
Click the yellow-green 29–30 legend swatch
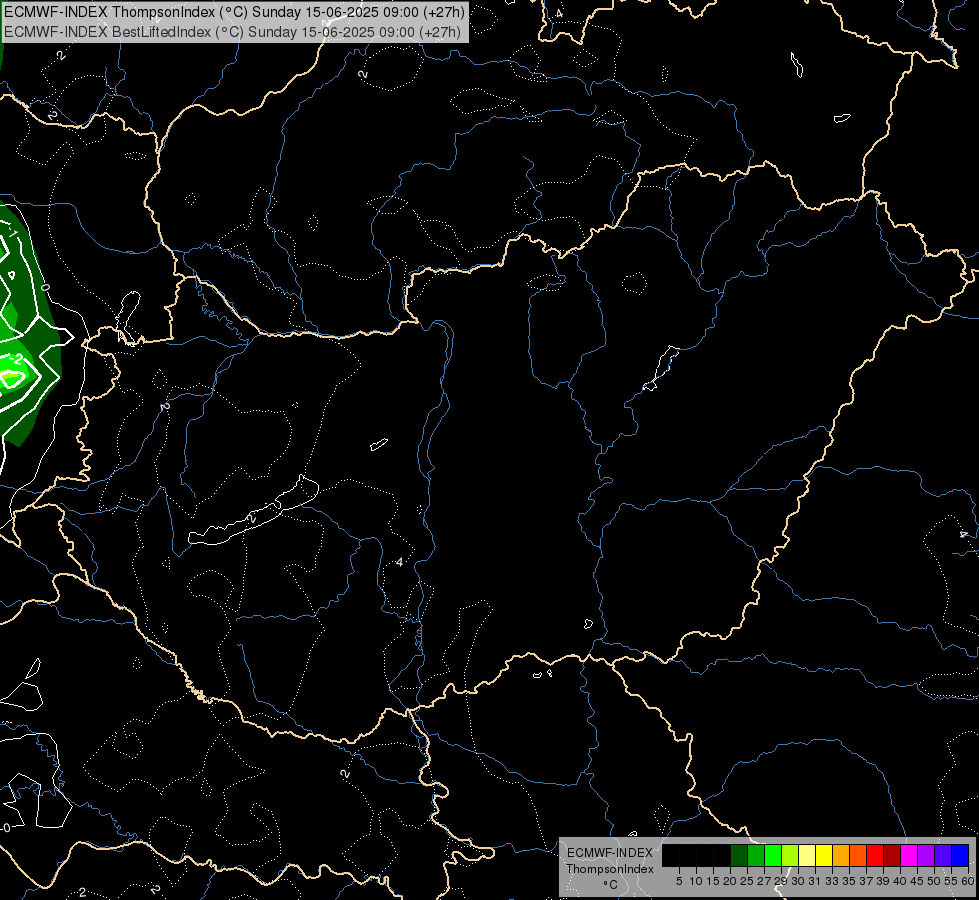[790, 855]
